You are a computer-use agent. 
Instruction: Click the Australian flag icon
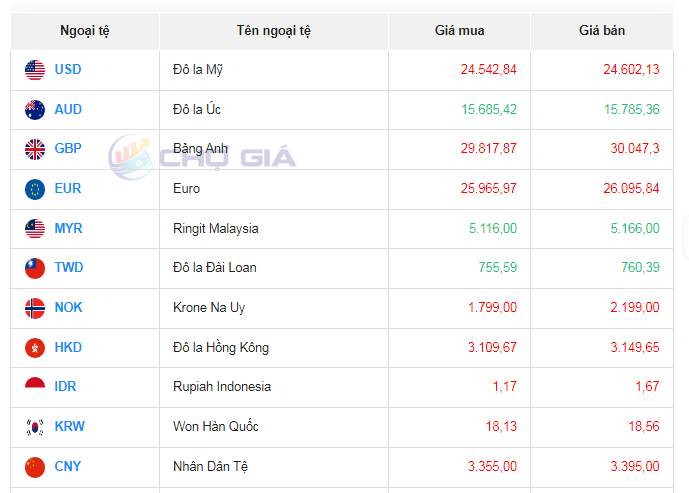(x=35, y=110)
